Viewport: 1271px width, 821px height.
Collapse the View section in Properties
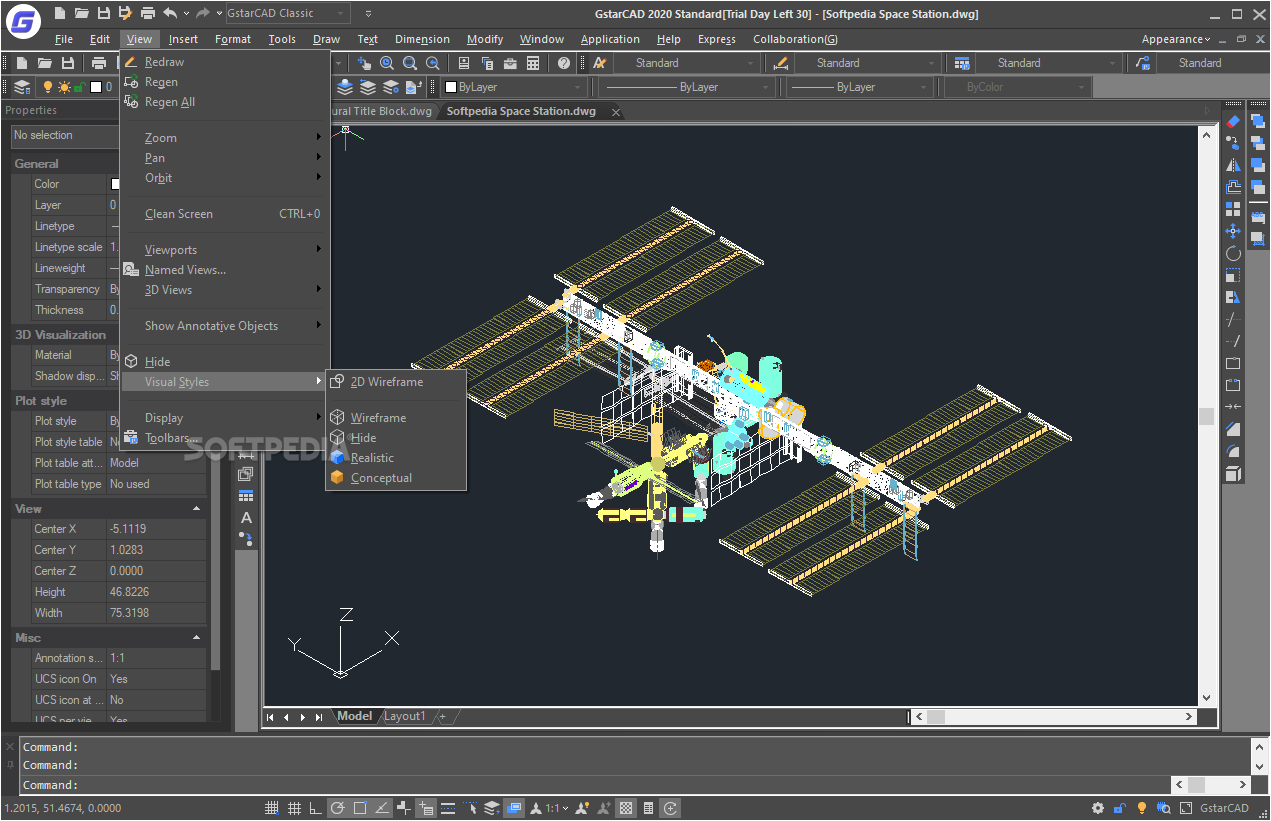coord(196,509)
